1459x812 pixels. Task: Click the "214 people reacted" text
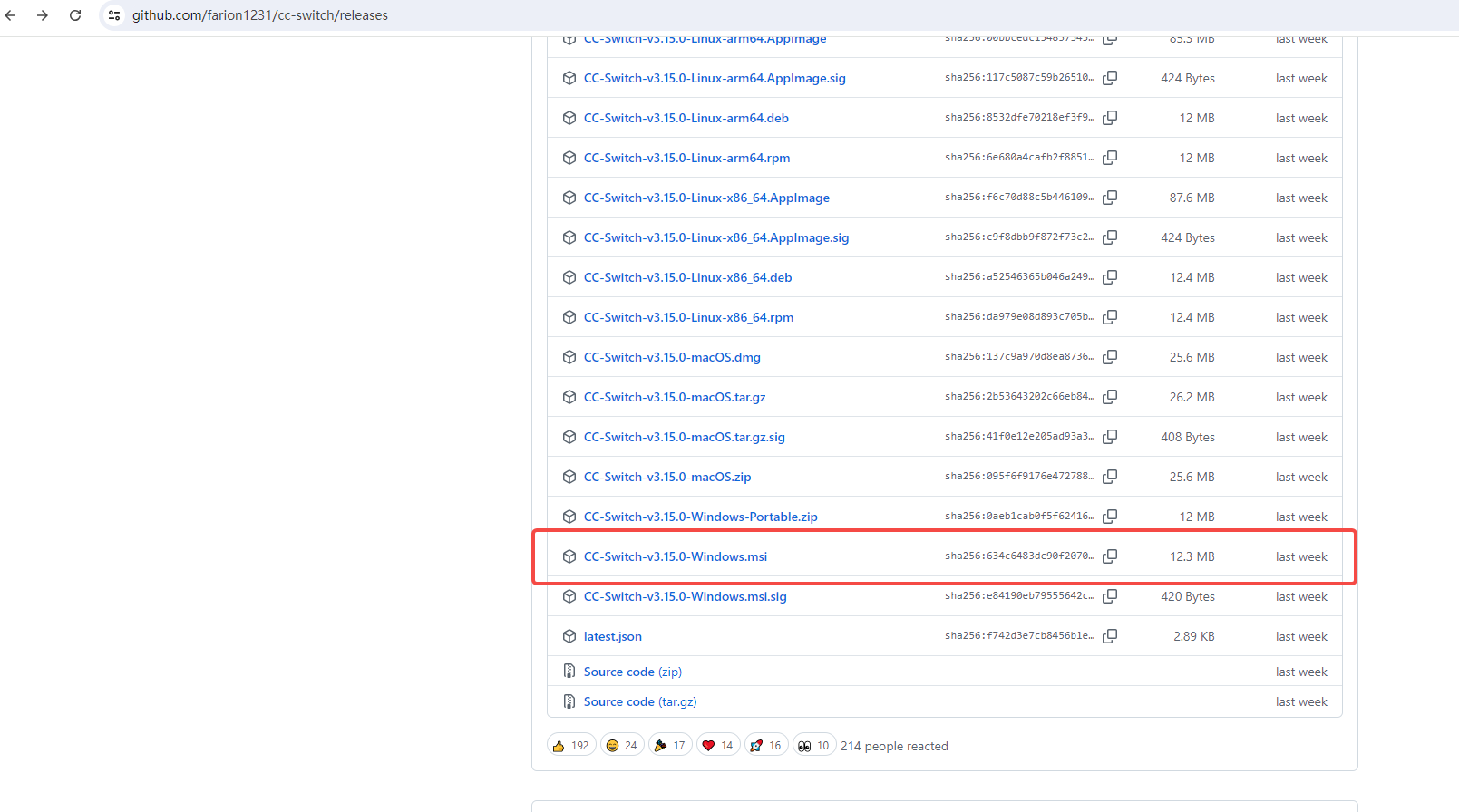click(894, 746)
